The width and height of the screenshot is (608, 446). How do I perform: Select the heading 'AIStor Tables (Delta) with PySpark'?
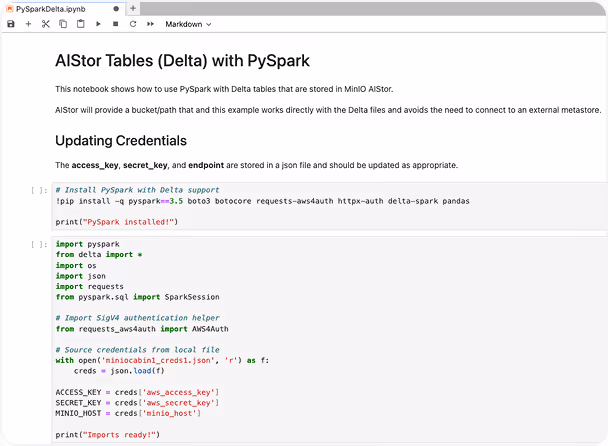(182, 61)
